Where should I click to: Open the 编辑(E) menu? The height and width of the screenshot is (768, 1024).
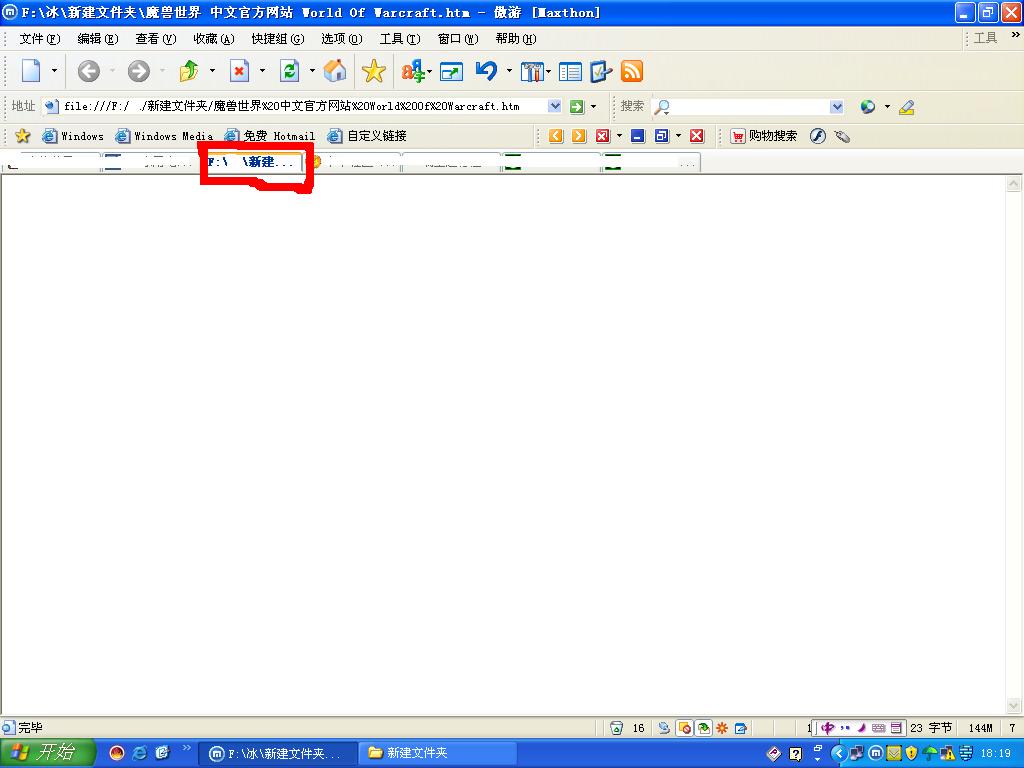97,39
